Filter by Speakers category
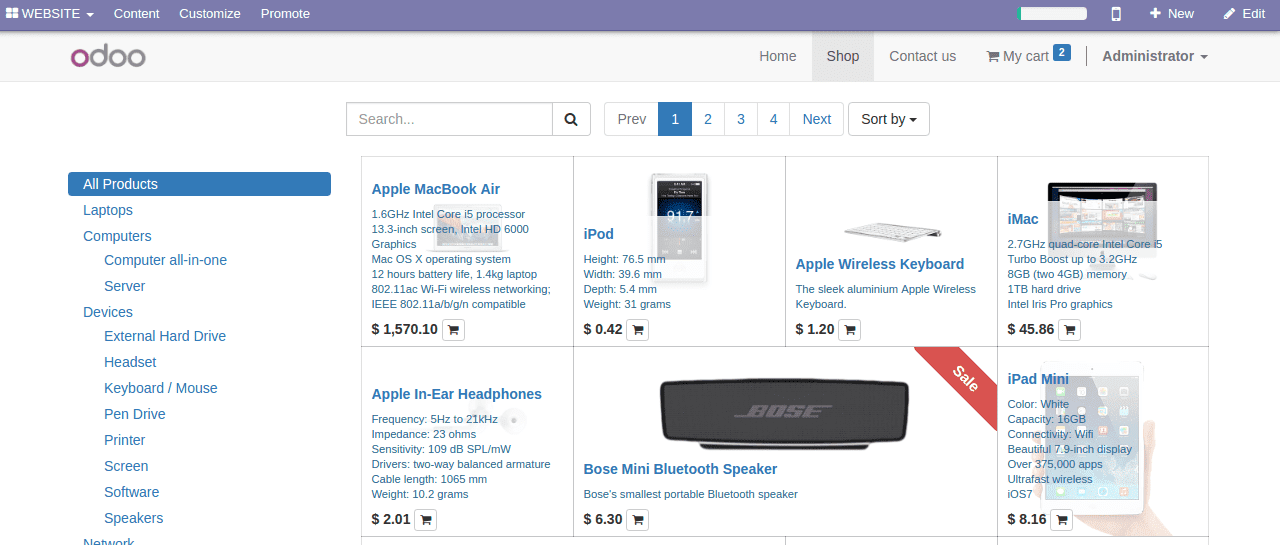Image resolution: width=1280 pixels, height=545 pixels. coord(134,518)
